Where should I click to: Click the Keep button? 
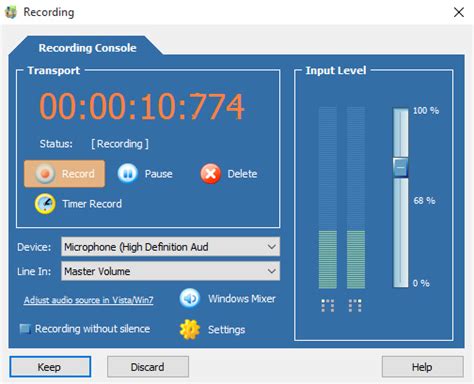50,367
